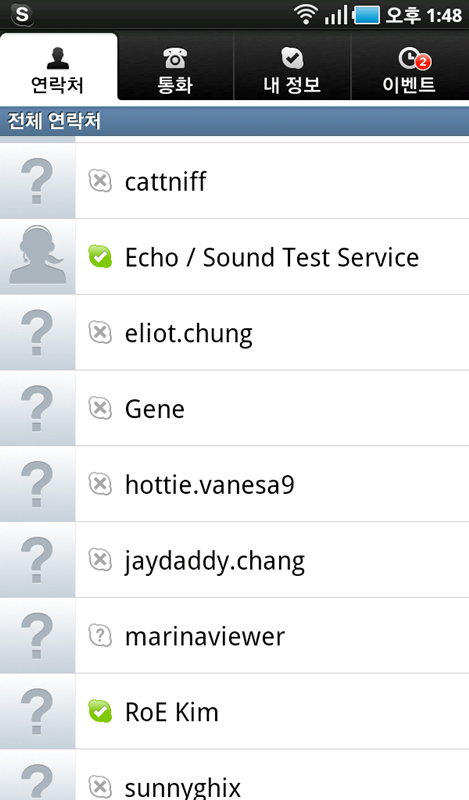
Task: Tap cattniff's question mark avatar
Action: (x=37, y=181)
